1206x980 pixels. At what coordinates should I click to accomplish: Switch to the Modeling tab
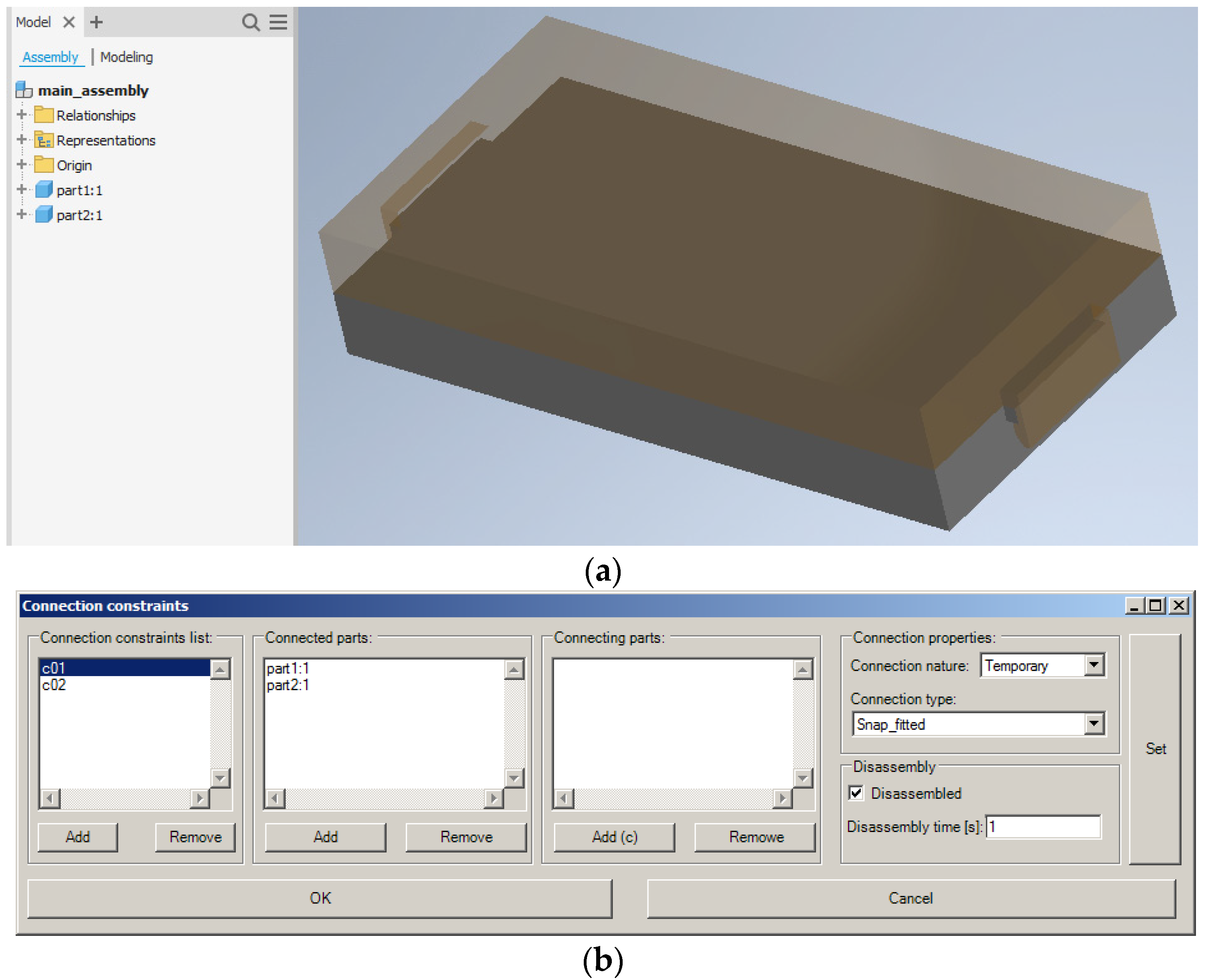click(126, 57)
